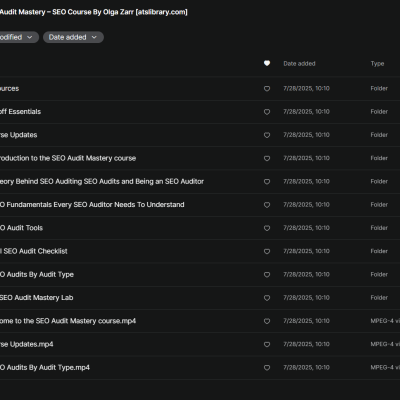Click the date added value of the 'urces' row
Viewport: 400px width, 400px height.
point(306,89)
